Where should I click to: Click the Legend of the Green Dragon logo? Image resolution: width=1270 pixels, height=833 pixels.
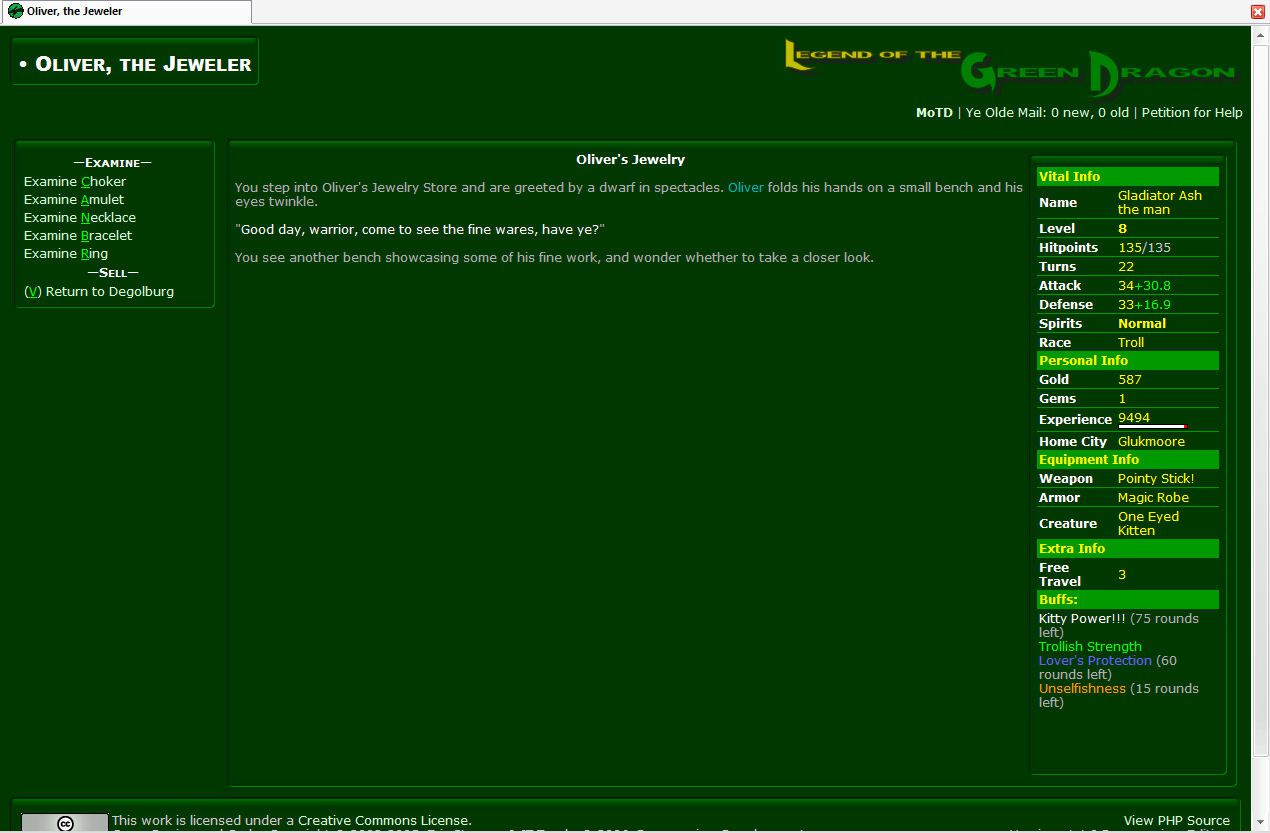1010,67
